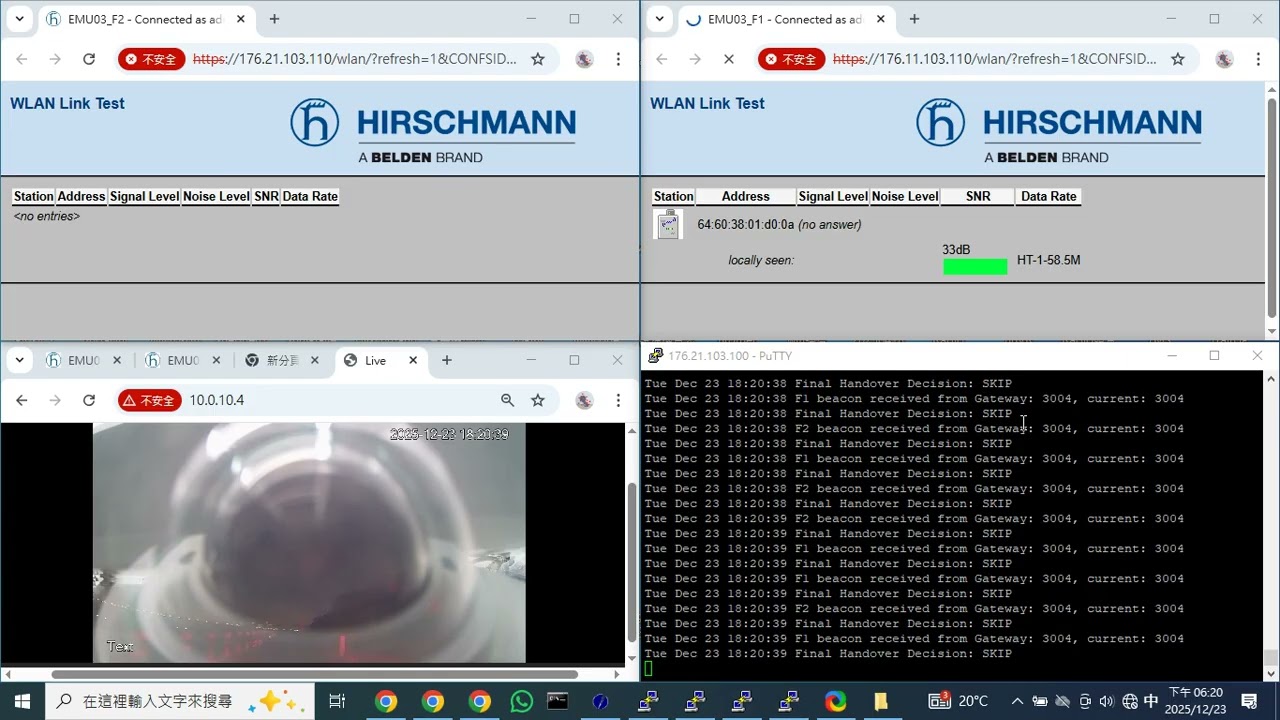The height and width of the screenshot is (720, 1280).
Task: Open Command Prompt from the taskbar
Action: [x=557, y=701]
